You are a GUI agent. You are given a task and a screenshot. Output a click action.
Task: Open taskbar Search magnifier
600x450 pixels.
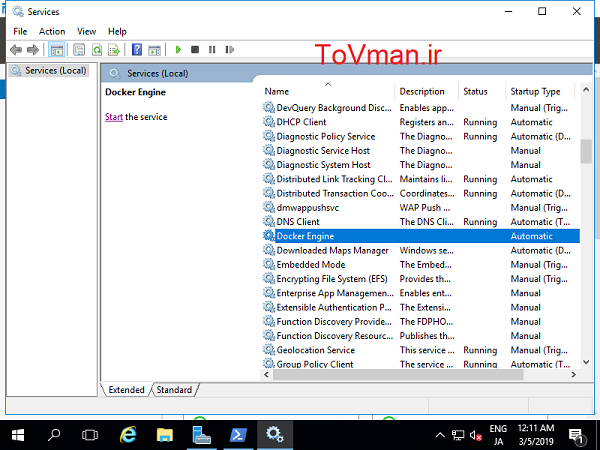pyautogui.click(x=54, y=435)
